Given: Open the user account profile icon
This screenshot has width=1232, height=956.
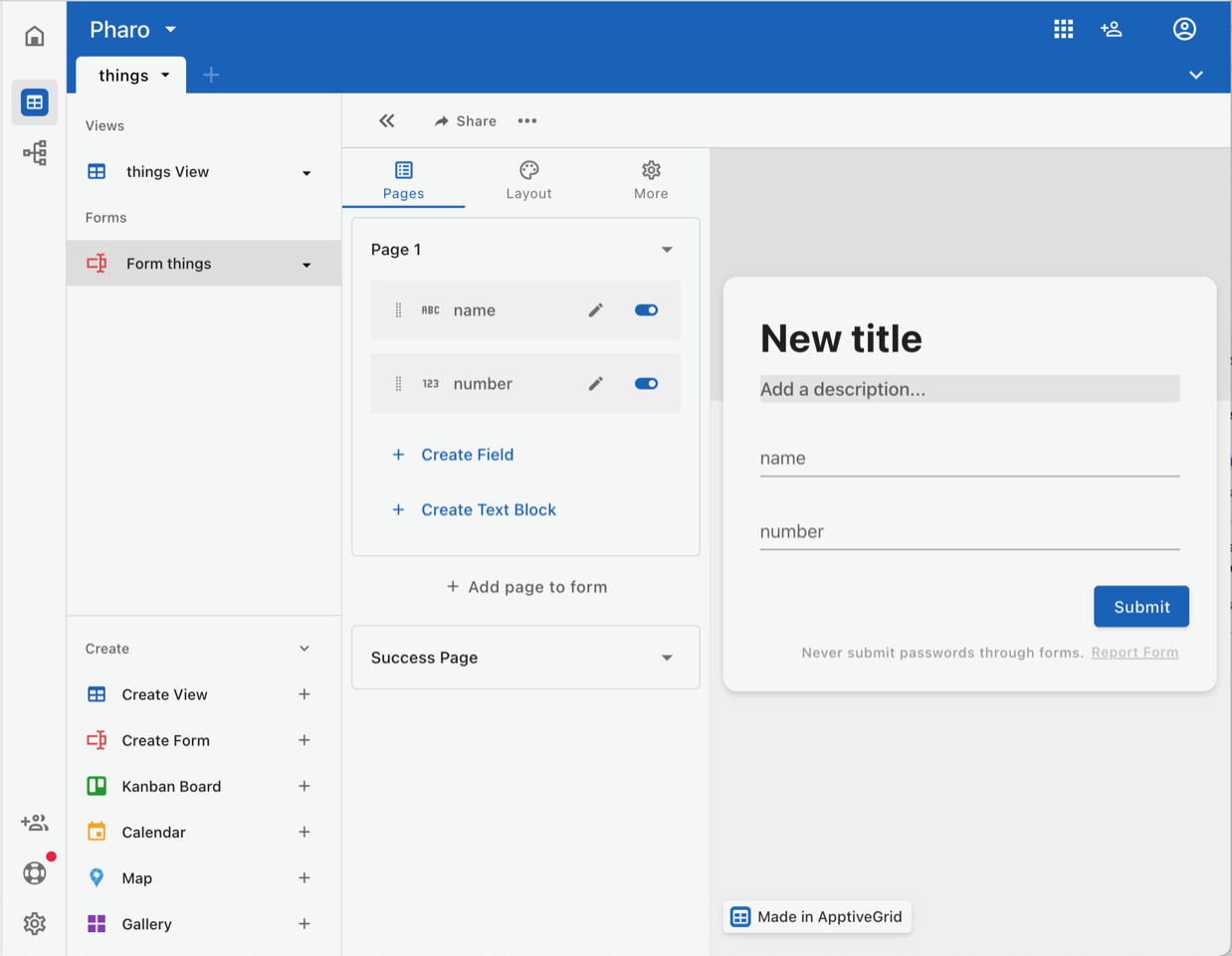Looking at the screenshot, I should pos(1184,29).
